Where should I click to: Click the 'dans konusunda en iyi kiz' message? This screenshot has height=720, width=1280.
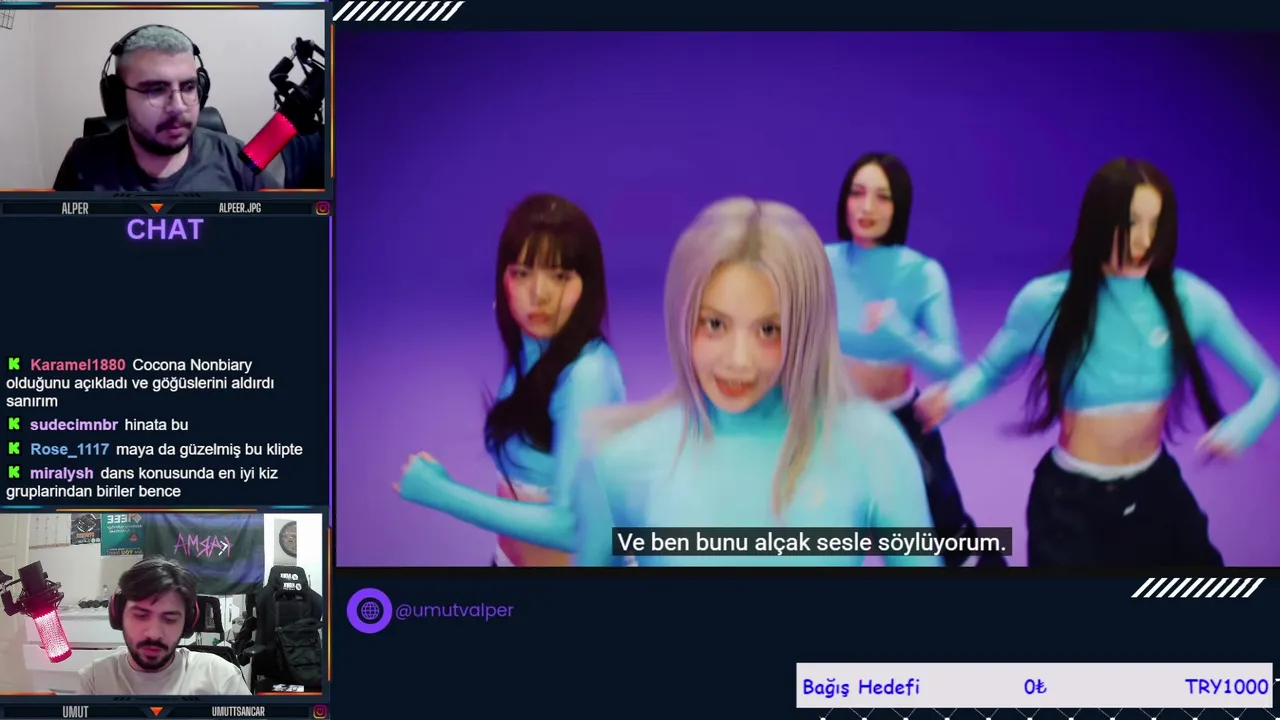point(142,482)
